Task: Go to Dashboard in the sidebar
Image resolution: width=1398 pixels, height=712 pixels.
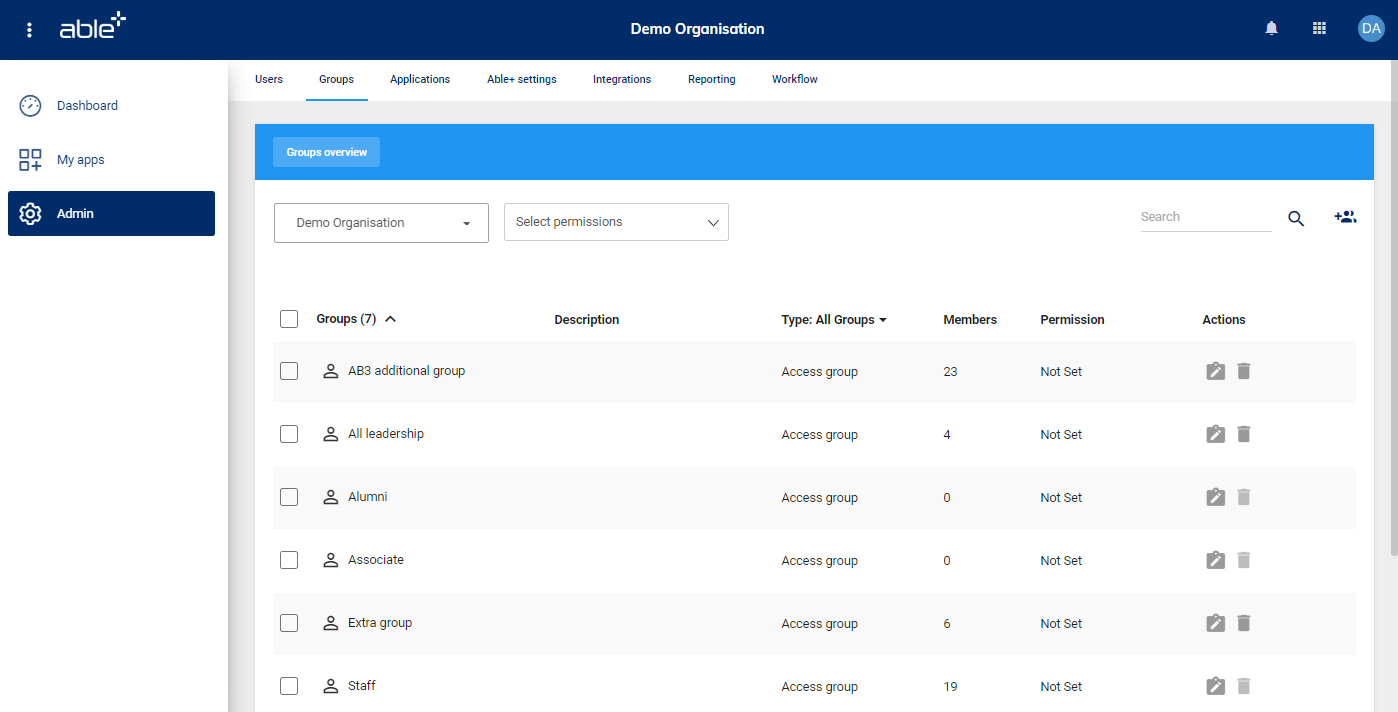Action: pos(87,106)
